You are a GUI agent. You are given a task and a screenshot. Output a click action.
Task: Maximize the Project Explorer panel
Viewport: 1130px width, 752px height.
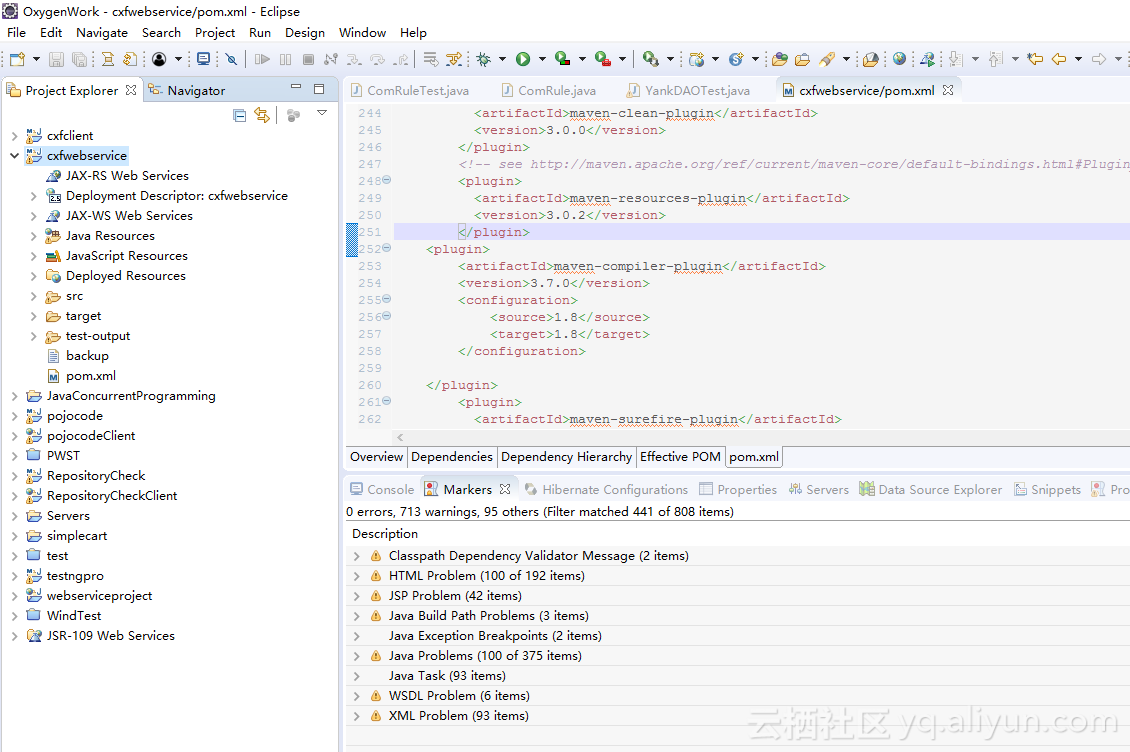tap(319, 89)
